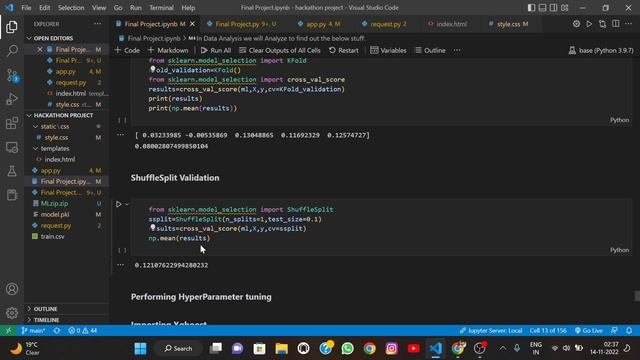Click the run icon in editor title bar
Screen dimensions: 640x360
coord(589,24)
